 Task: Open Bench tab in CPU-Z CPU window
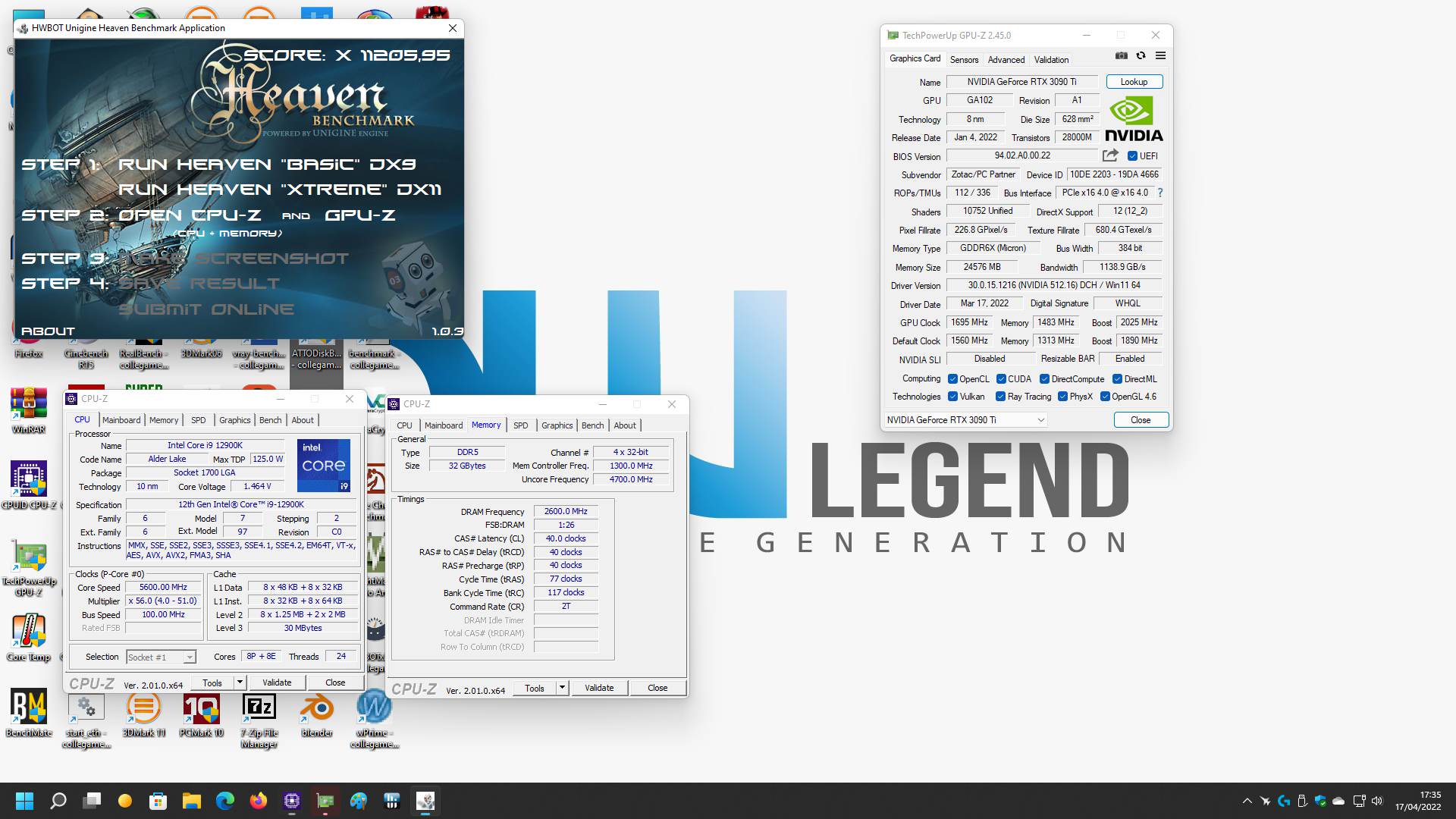(270, 420)
